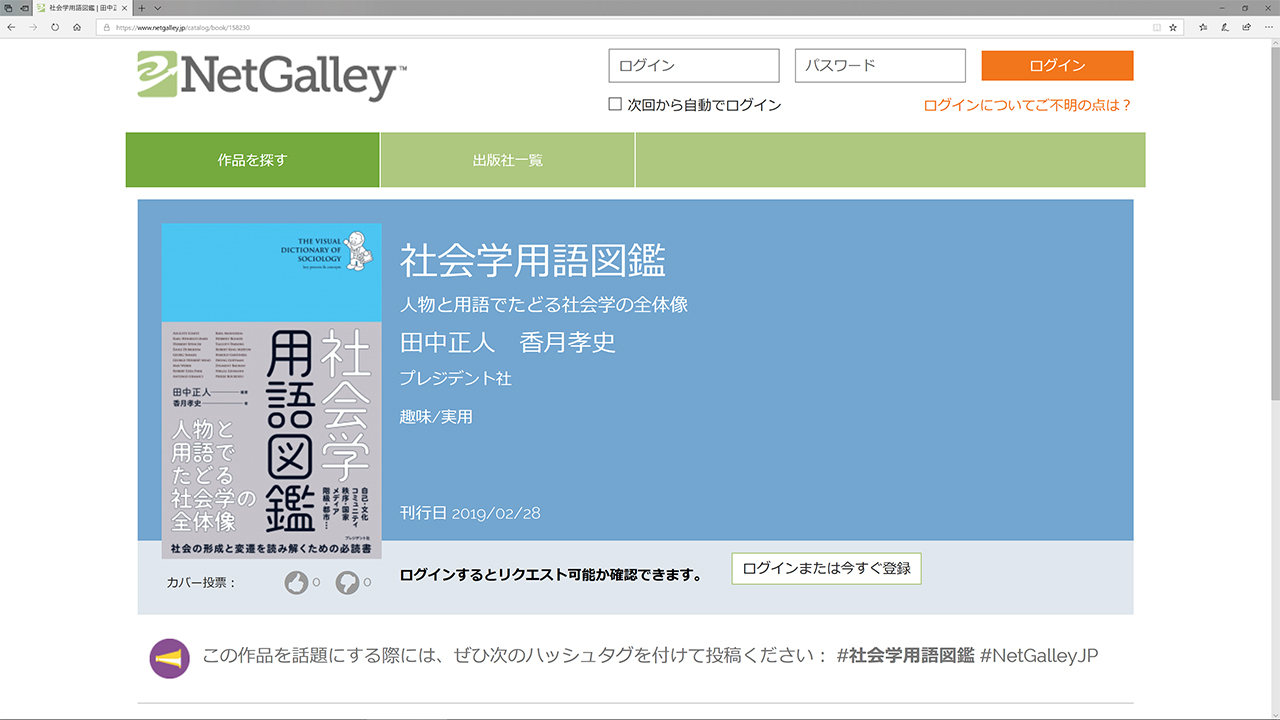Open the favorites hub icon
Viewport: 1280px width, 720px height.
(1203, 27)
